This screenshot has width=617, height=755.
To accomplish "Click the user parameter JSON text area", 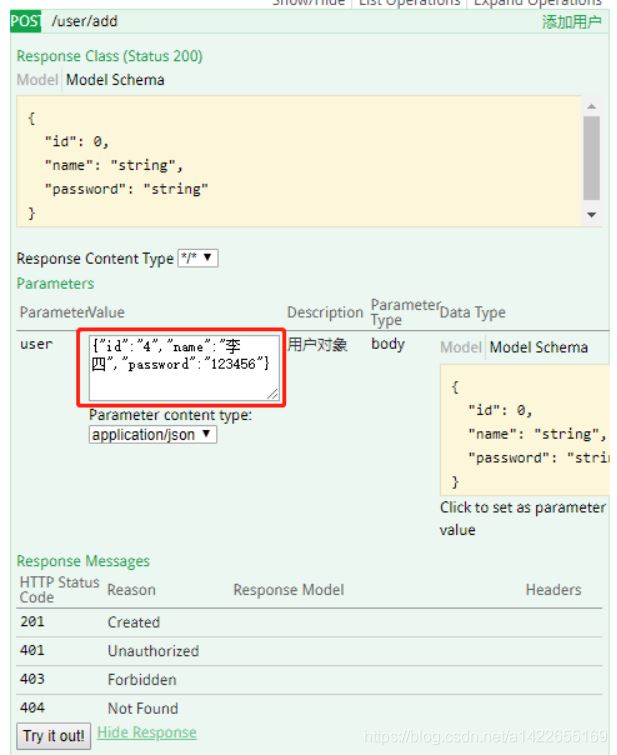I will (184, 367).
